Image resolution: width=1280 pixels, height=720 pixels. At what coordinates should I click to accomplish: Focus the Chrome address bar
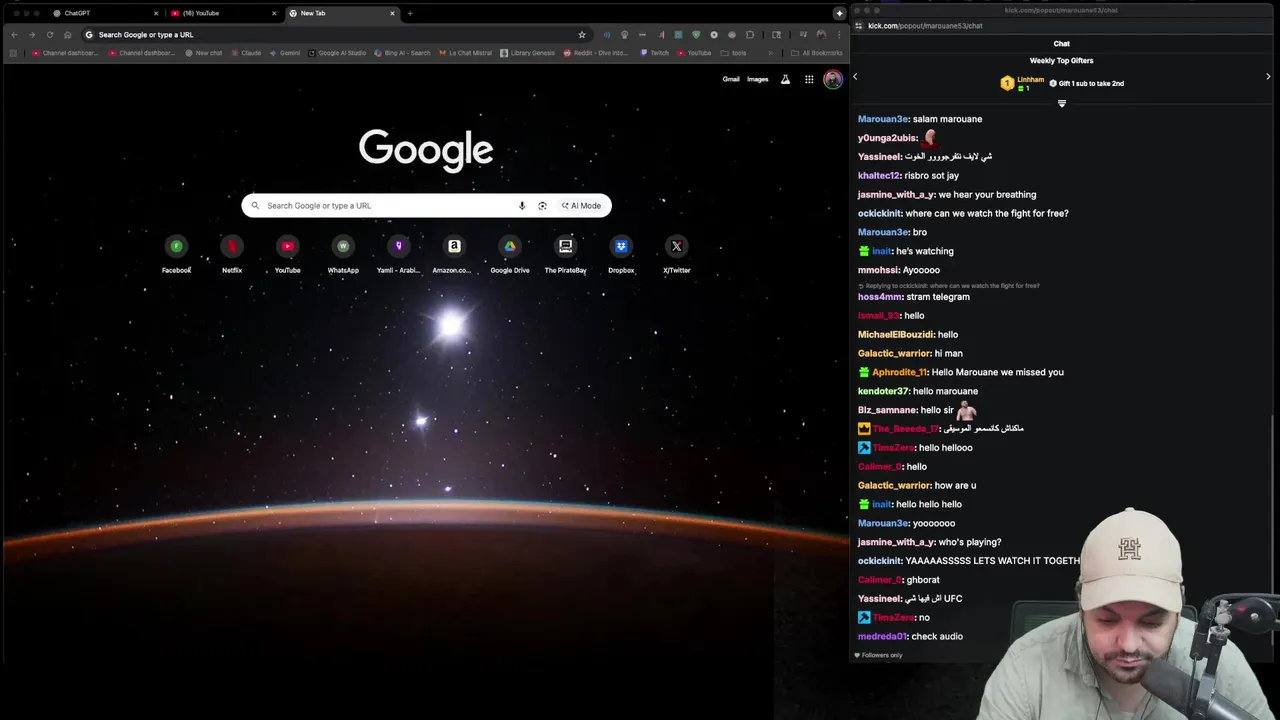[335, 35]
